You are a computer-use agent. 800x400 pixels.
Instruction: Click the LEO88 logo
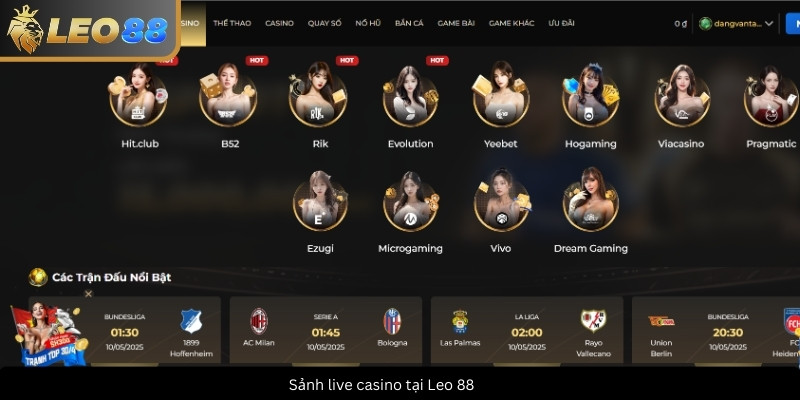pos(87,30)
